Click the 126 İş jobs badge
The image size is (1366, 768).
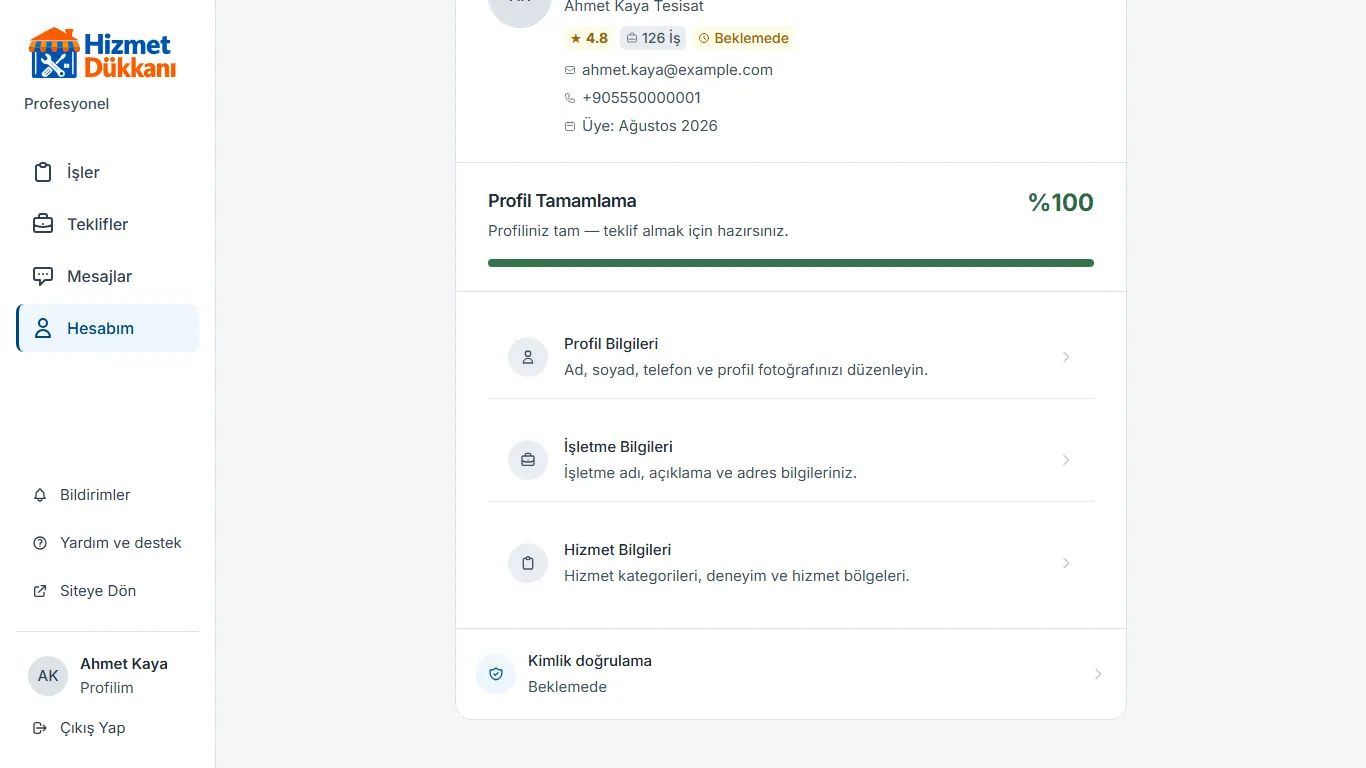pyautogui.click(x=653, y=38)
